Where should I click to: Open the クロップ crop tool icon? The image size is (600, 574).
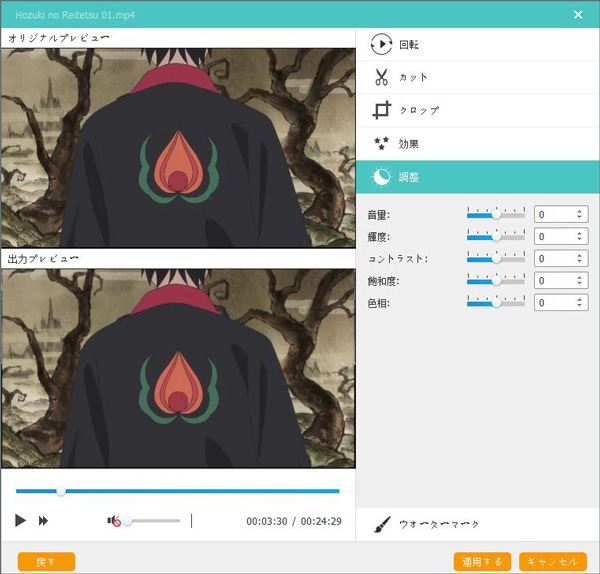click(x=381, y=111)
